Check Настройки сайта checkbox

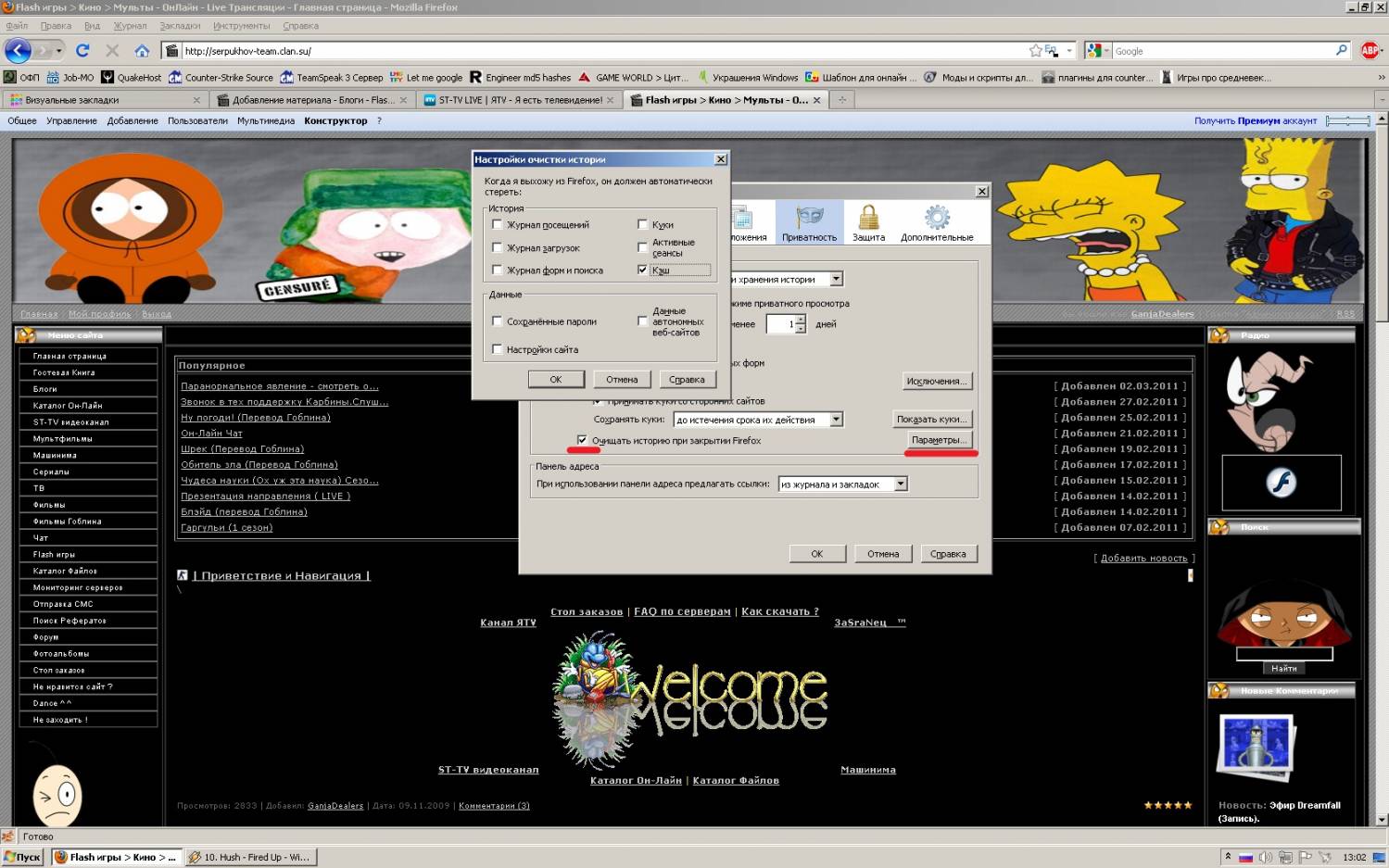point(498,349)
